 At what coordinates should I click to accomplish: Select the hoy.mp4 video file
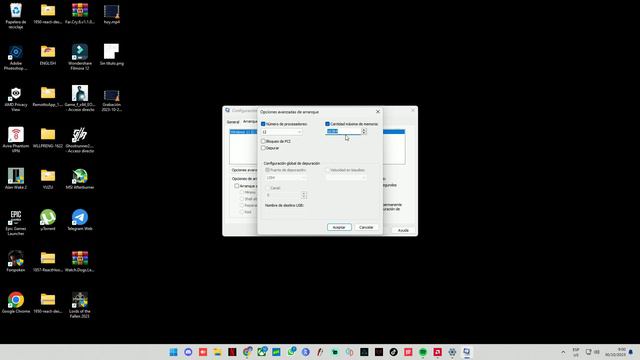(x=111, y=13)
